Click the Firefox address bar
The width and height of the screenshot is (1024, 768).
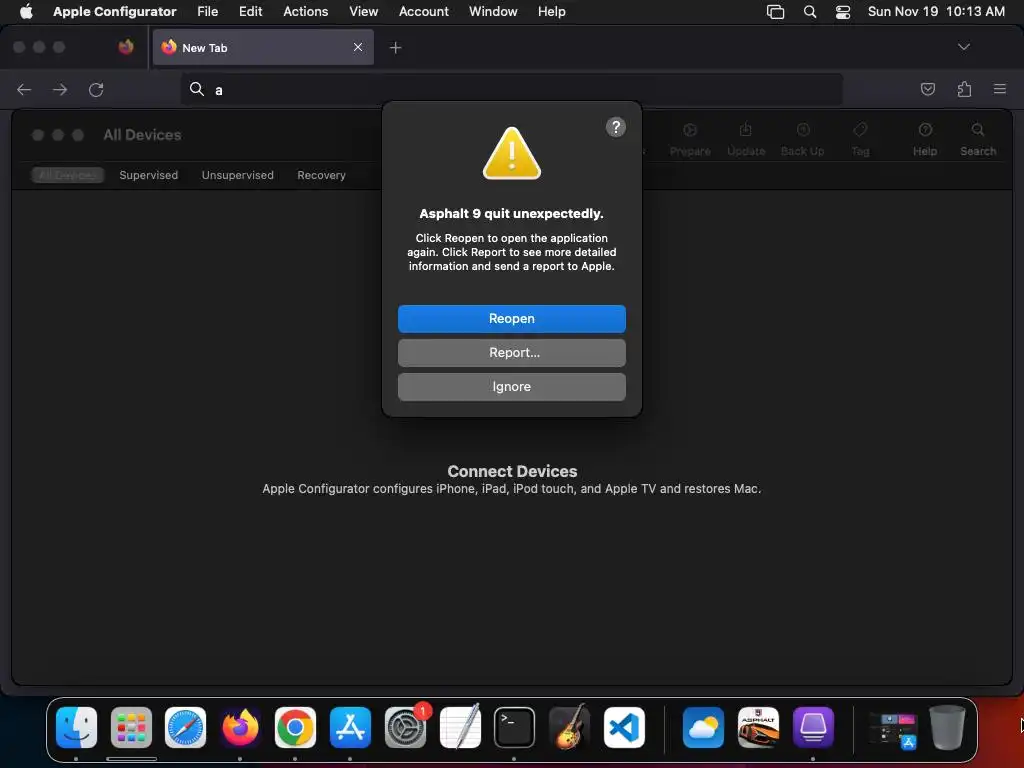point(511,89)
